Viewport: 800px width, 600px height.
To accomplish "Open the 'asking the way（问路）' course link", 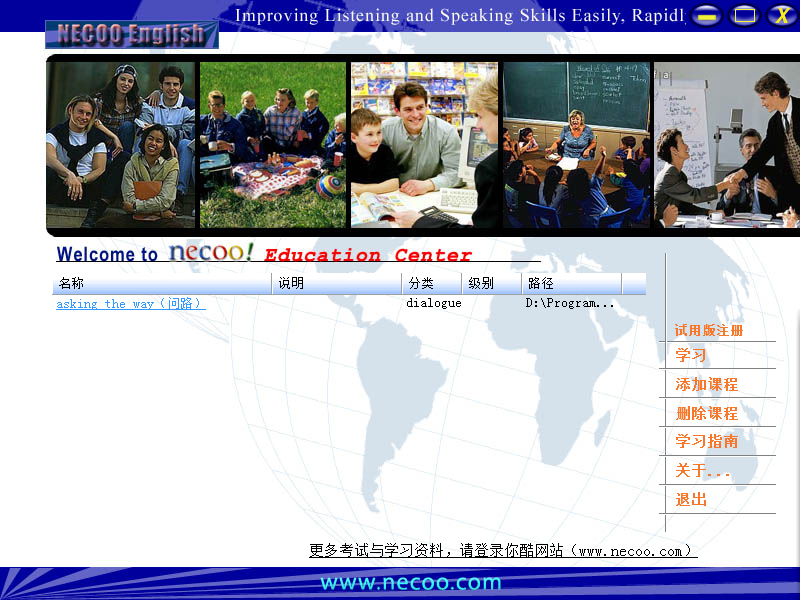I will (131, 304).
